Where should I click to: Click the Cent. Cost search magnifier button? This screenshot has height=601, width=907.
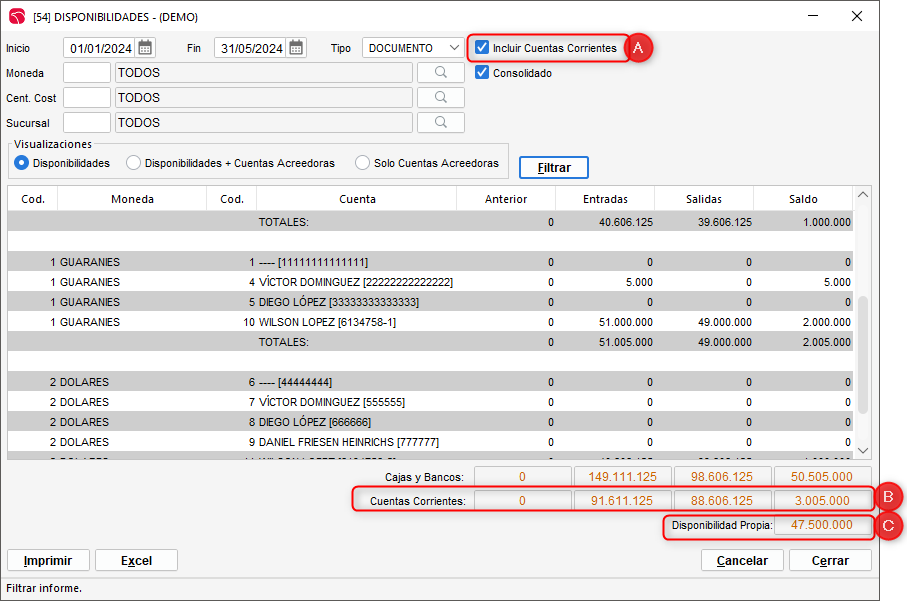(440, 98)
